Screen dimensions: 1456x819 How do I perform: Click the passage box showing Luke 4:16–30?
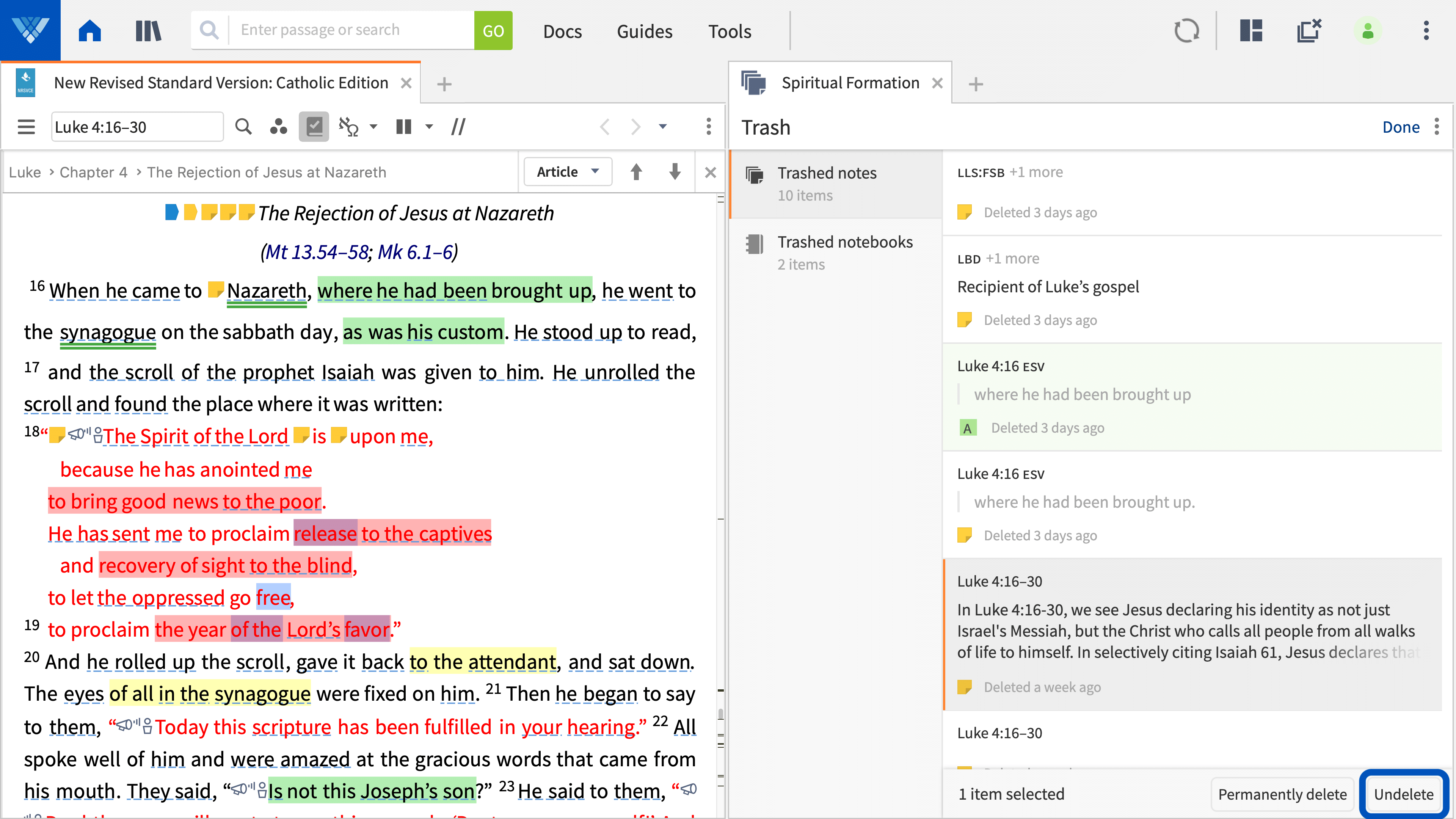click(137, 127)
